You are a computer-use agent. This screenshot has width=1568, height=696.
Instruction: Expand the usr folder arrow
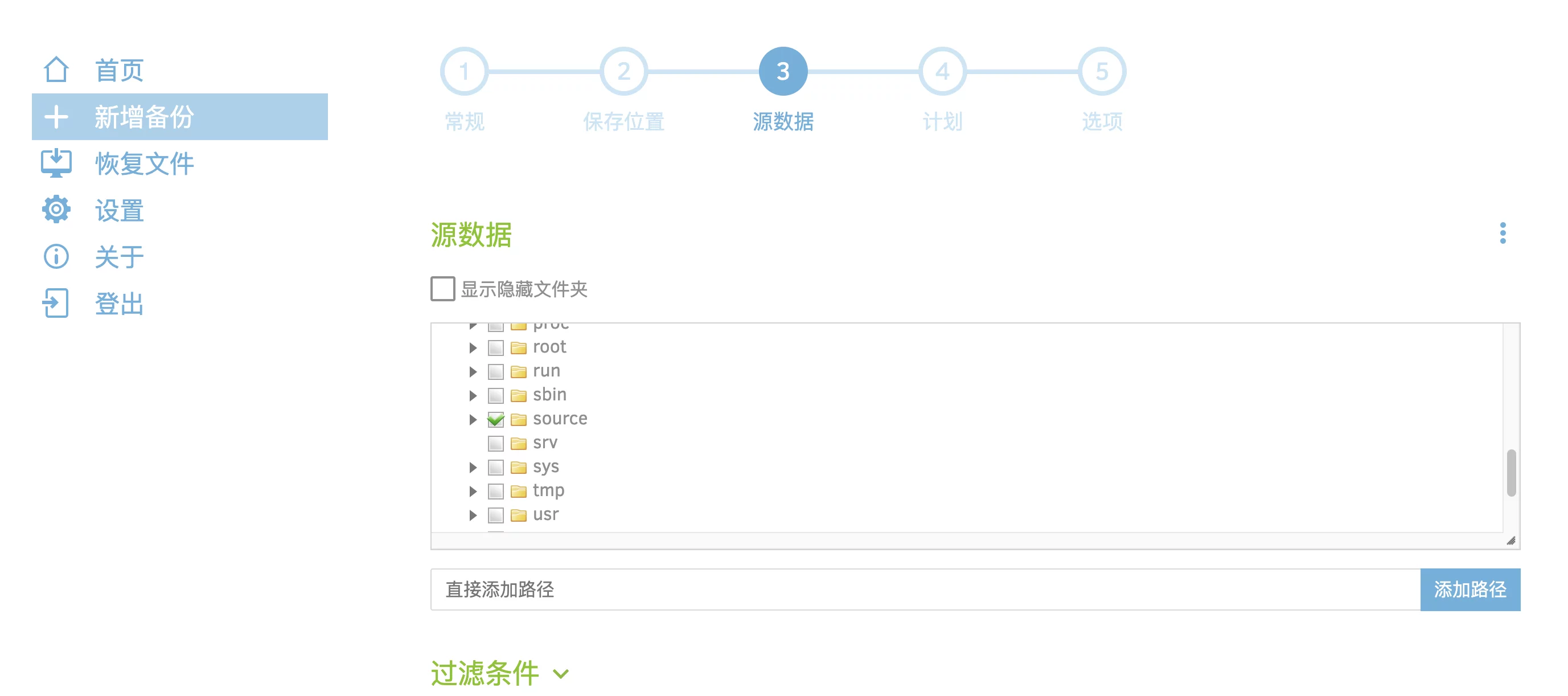coord(473,515)
